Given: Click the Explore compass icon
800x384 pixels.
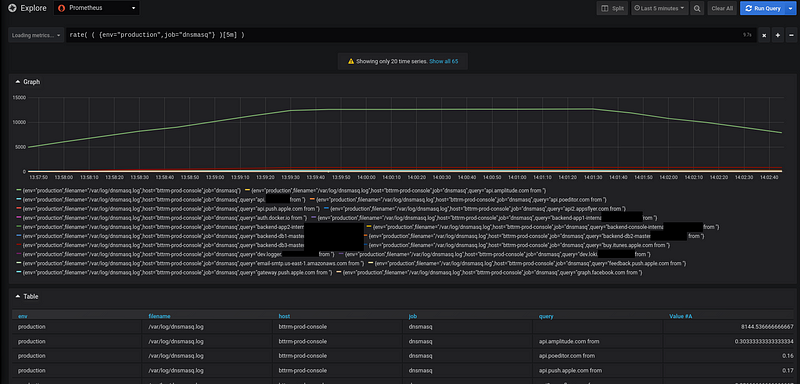Looking at the screenshot, I should point(12,8).
